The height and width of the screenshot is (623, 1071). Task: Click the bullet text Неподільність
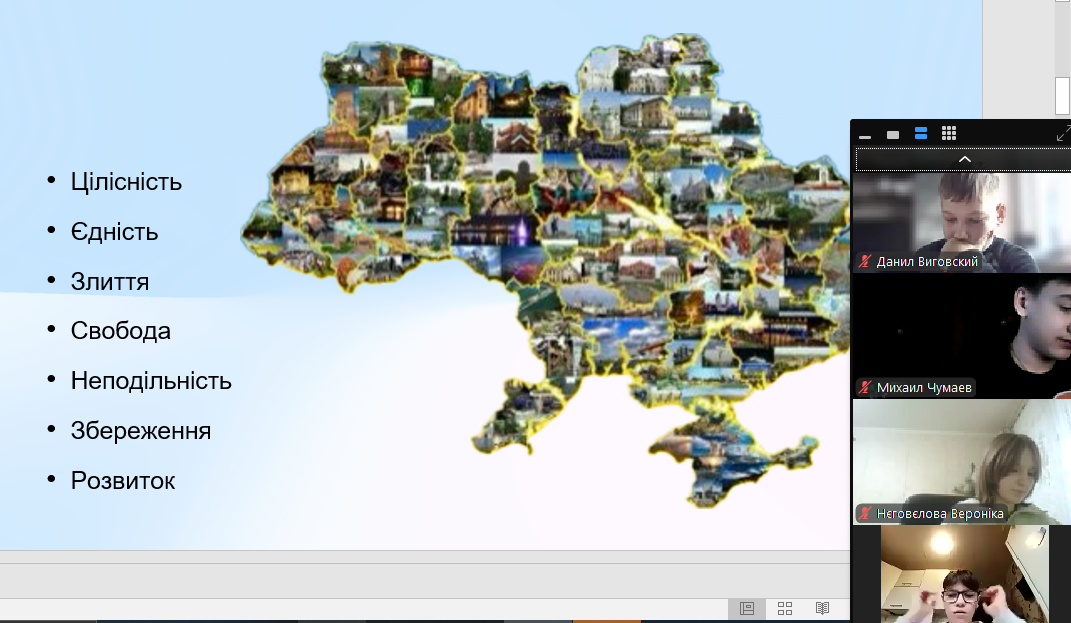click(x=151, y=380)
